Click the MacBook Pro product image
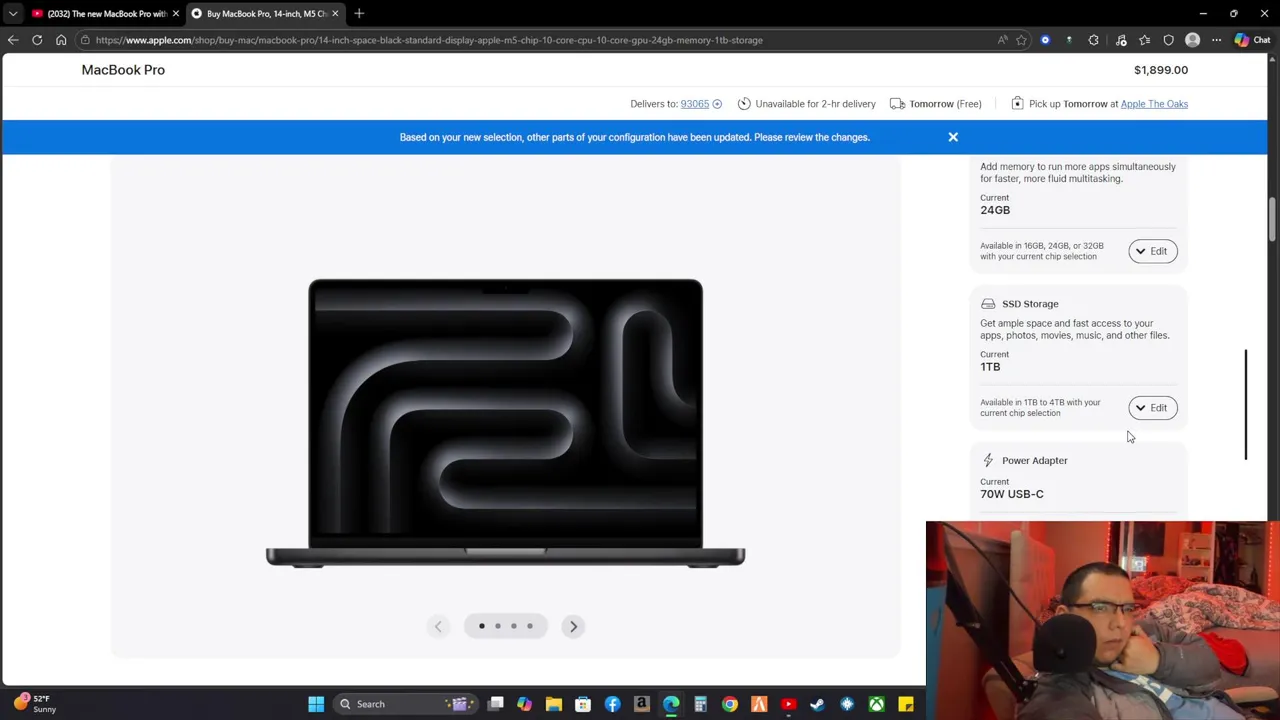1280x720 pixels. point(505,423)
